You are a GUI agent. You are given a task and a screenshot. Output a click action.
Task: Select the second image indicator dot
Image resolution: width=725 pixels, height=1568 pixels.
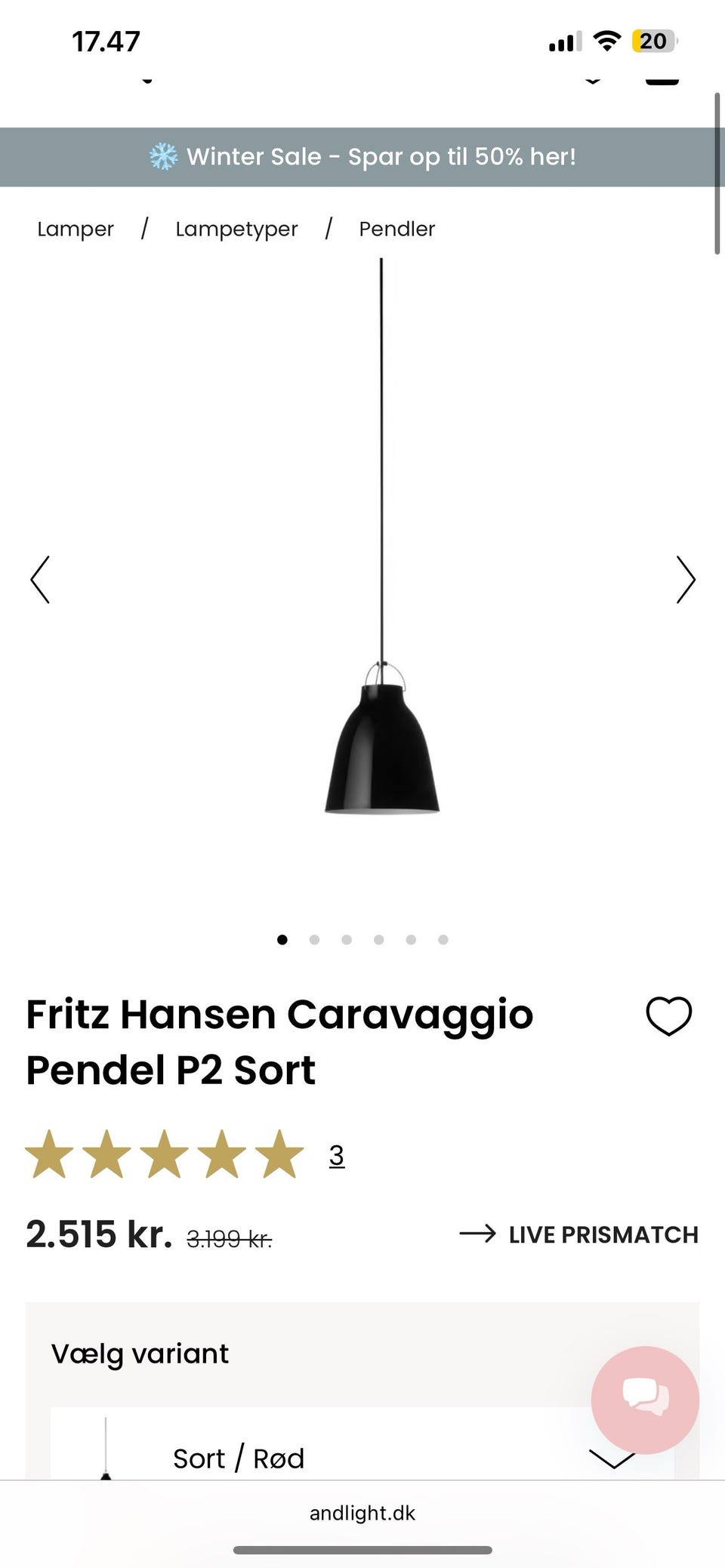pos(314,940)
